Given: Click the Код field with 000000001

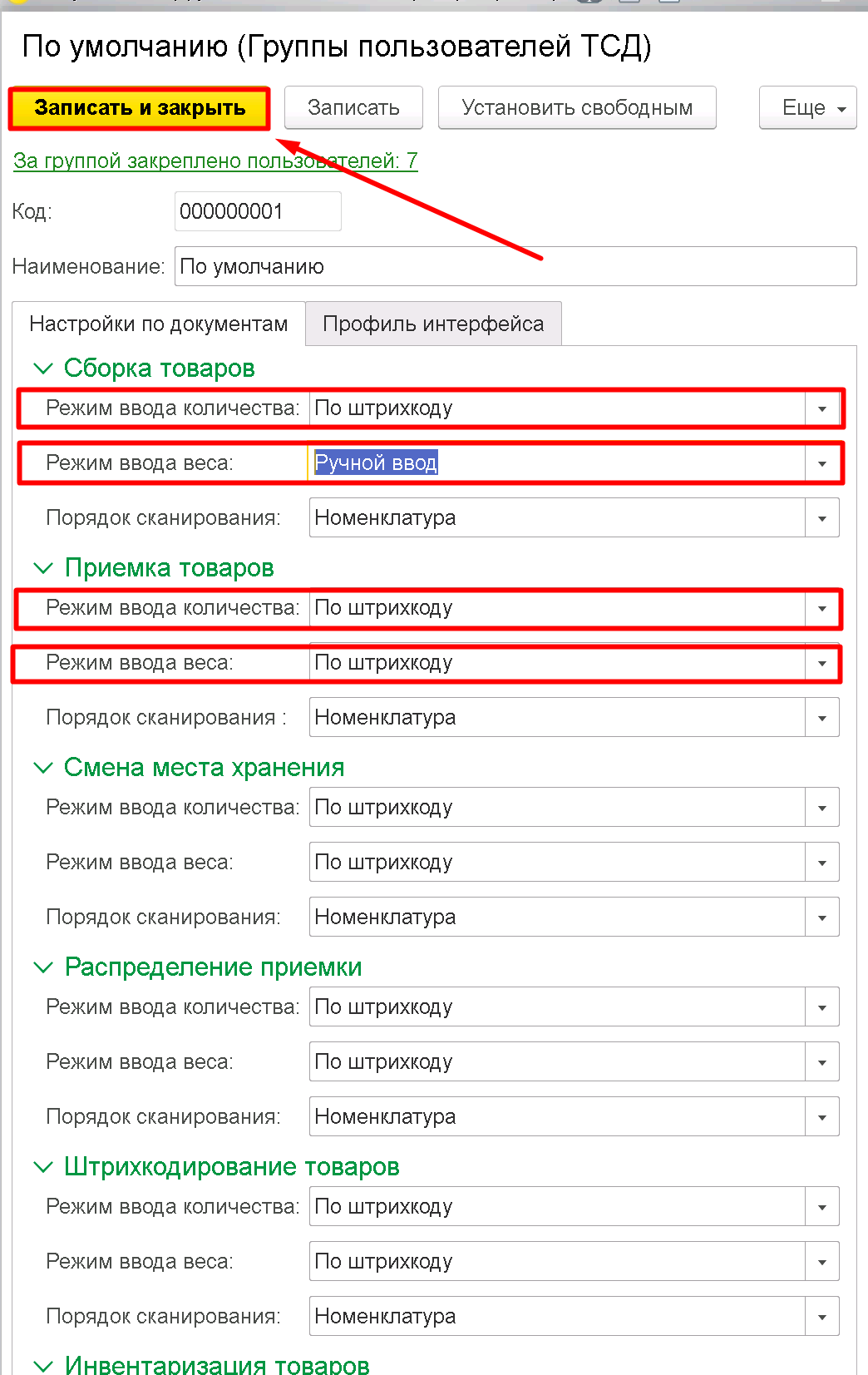Looking at the screenshot, I should click(258, 211).
